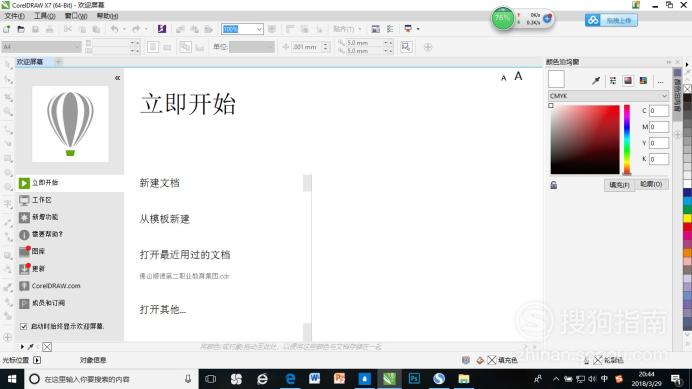The height and width of the screenshot is (389, 692).
Task: Toggle always show welcome screen checkbox
Action: pos(23,326)
